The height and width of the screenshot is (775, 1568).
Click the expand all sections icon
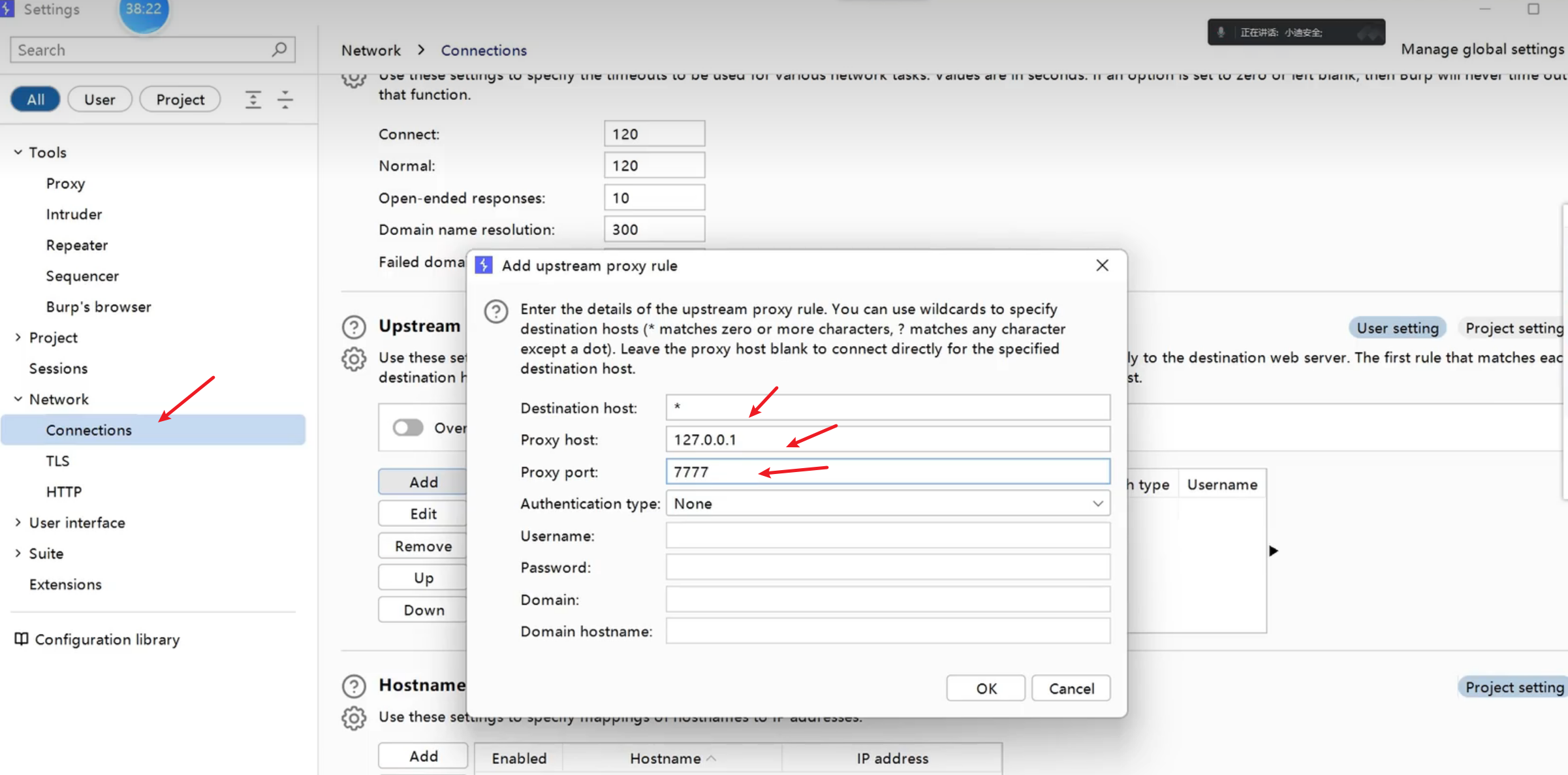click(x=253, y=99)
